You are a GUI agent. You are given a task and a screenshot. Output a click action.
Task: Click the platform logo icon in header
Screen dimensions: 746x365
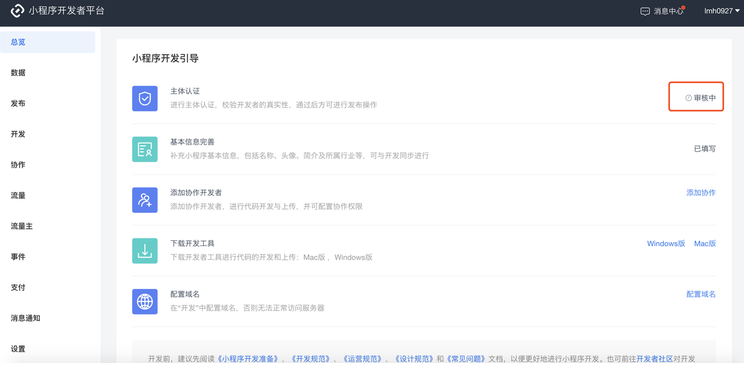pyautogui.click(x=17, y=11)
